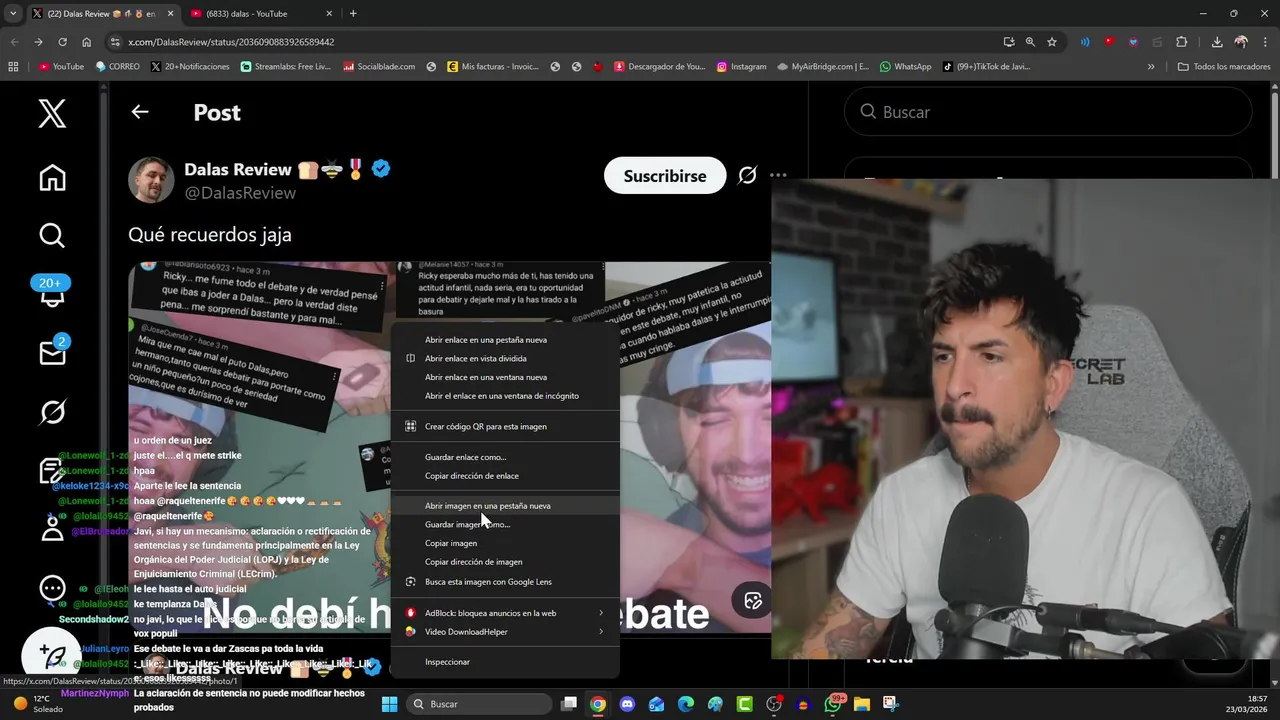Open Chrome downloads icon

coord(1217,42)
